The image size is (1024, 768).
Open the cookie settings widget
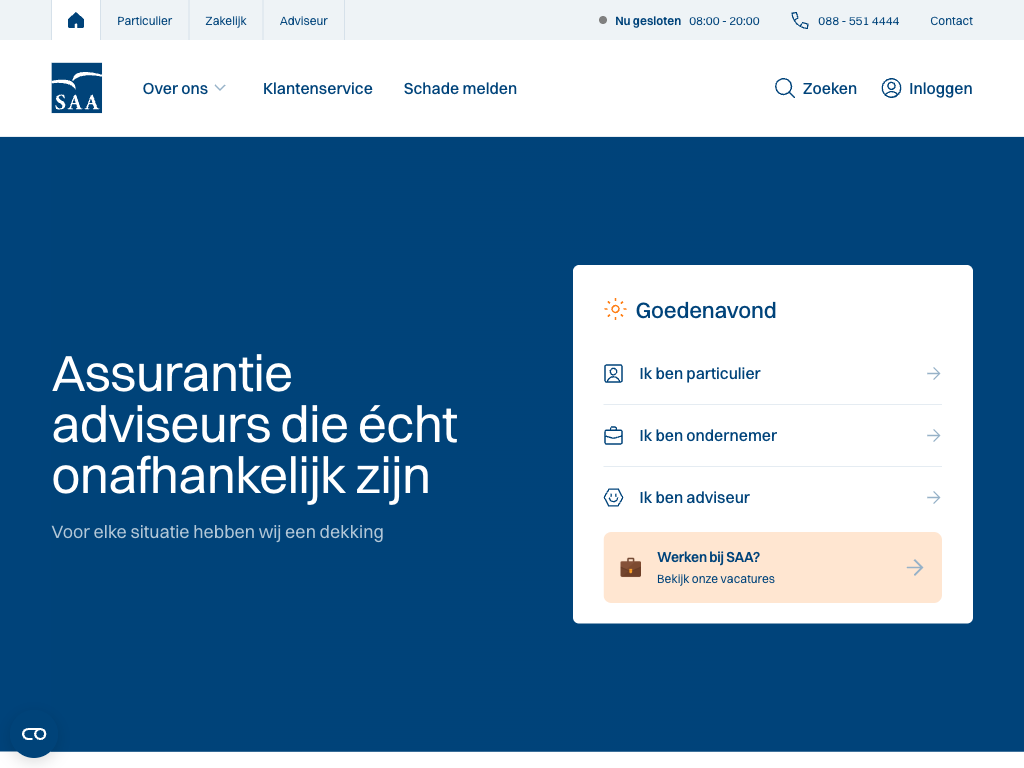(x=34, y=734)
